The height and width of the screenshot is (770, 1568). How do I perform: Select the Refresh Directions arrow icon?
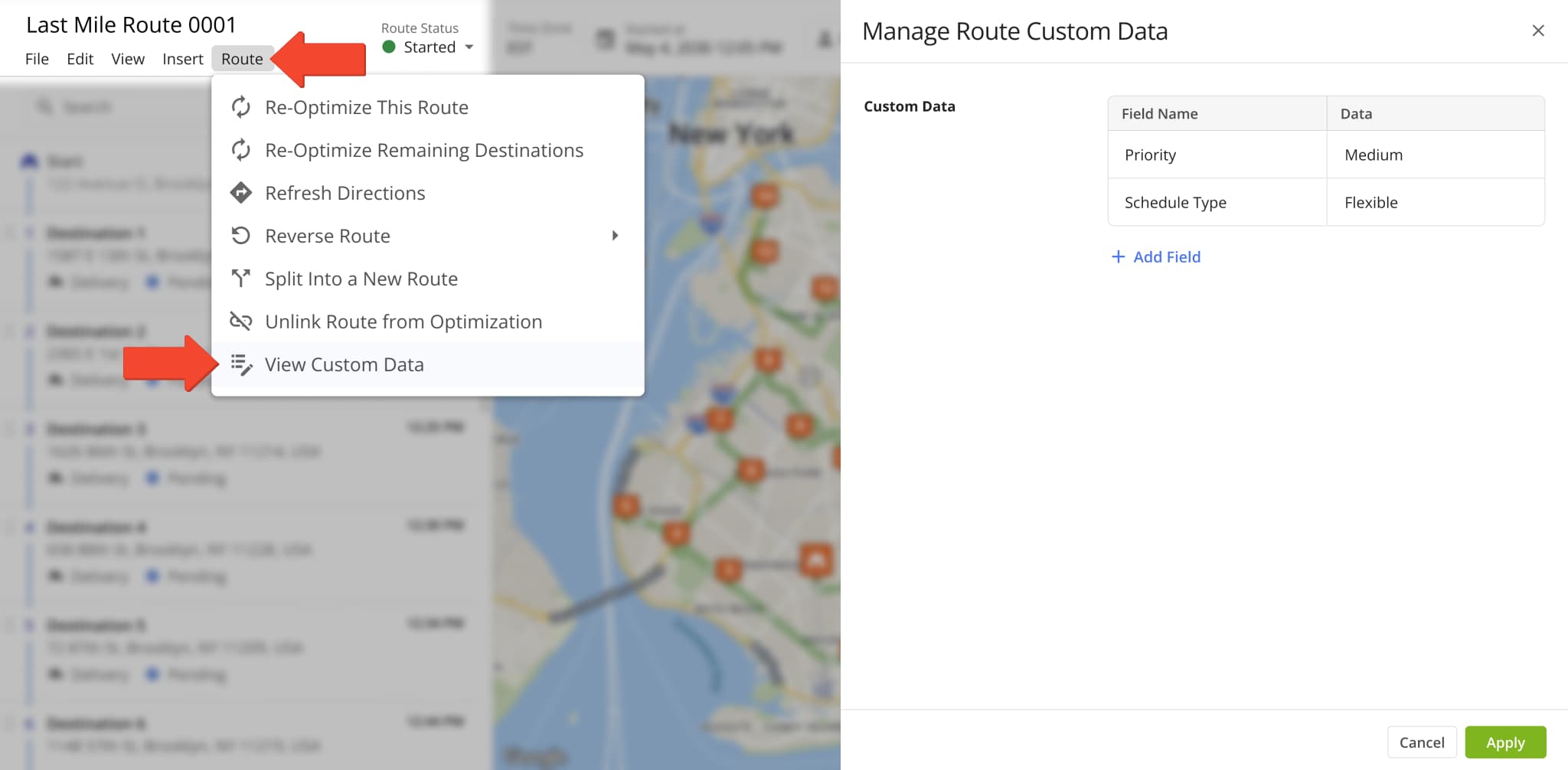point(241,193)
